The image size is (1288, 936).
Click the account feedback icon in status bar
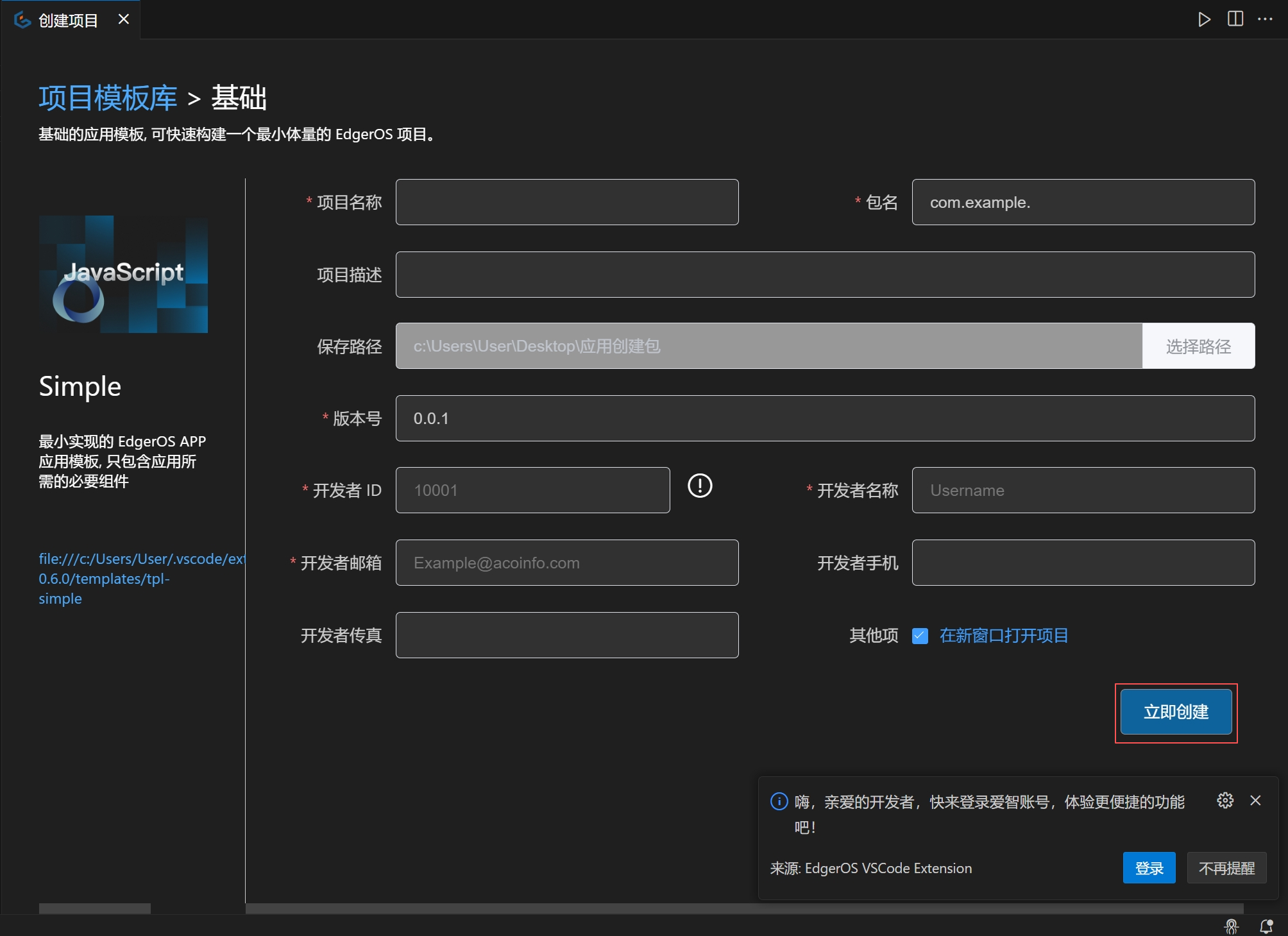[1231, 926]
